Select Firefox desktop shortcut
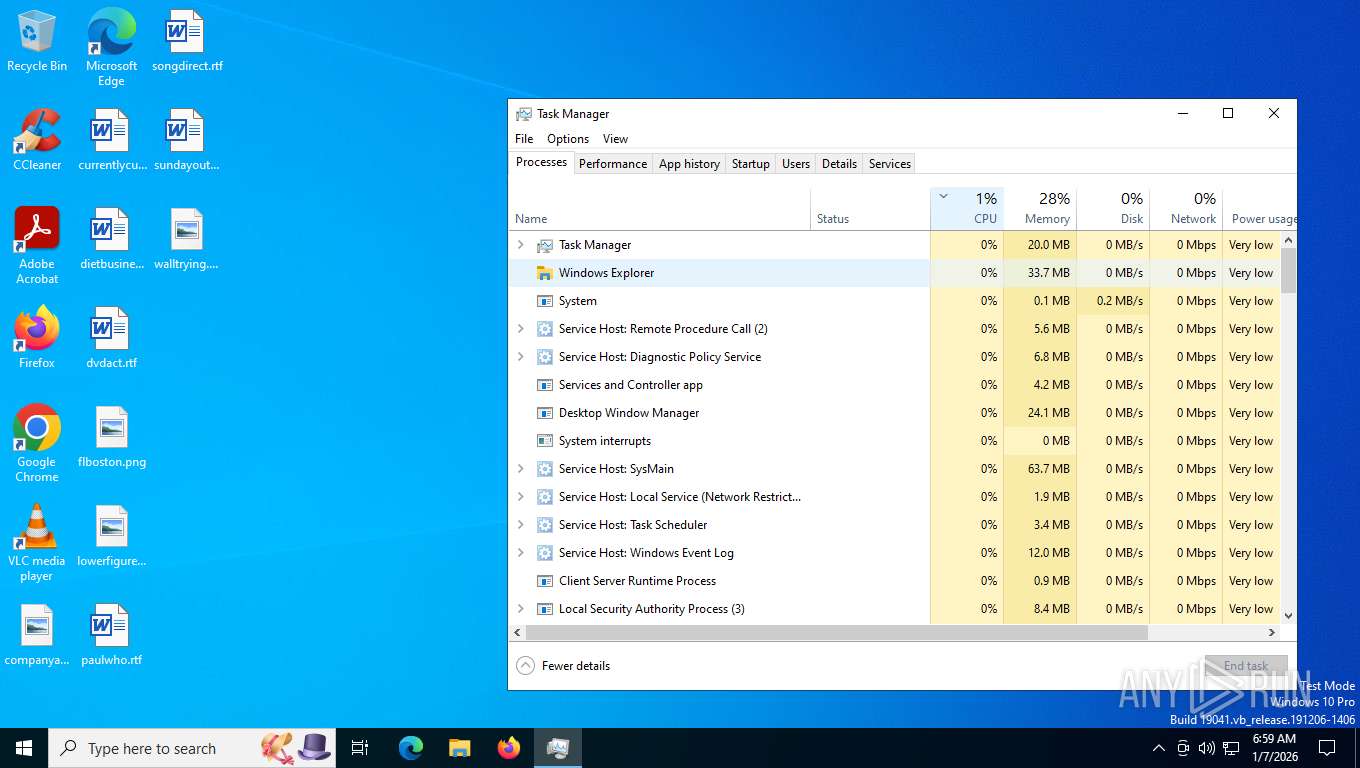This screenshot has width=1360, height=768. (x=37, y=338)
